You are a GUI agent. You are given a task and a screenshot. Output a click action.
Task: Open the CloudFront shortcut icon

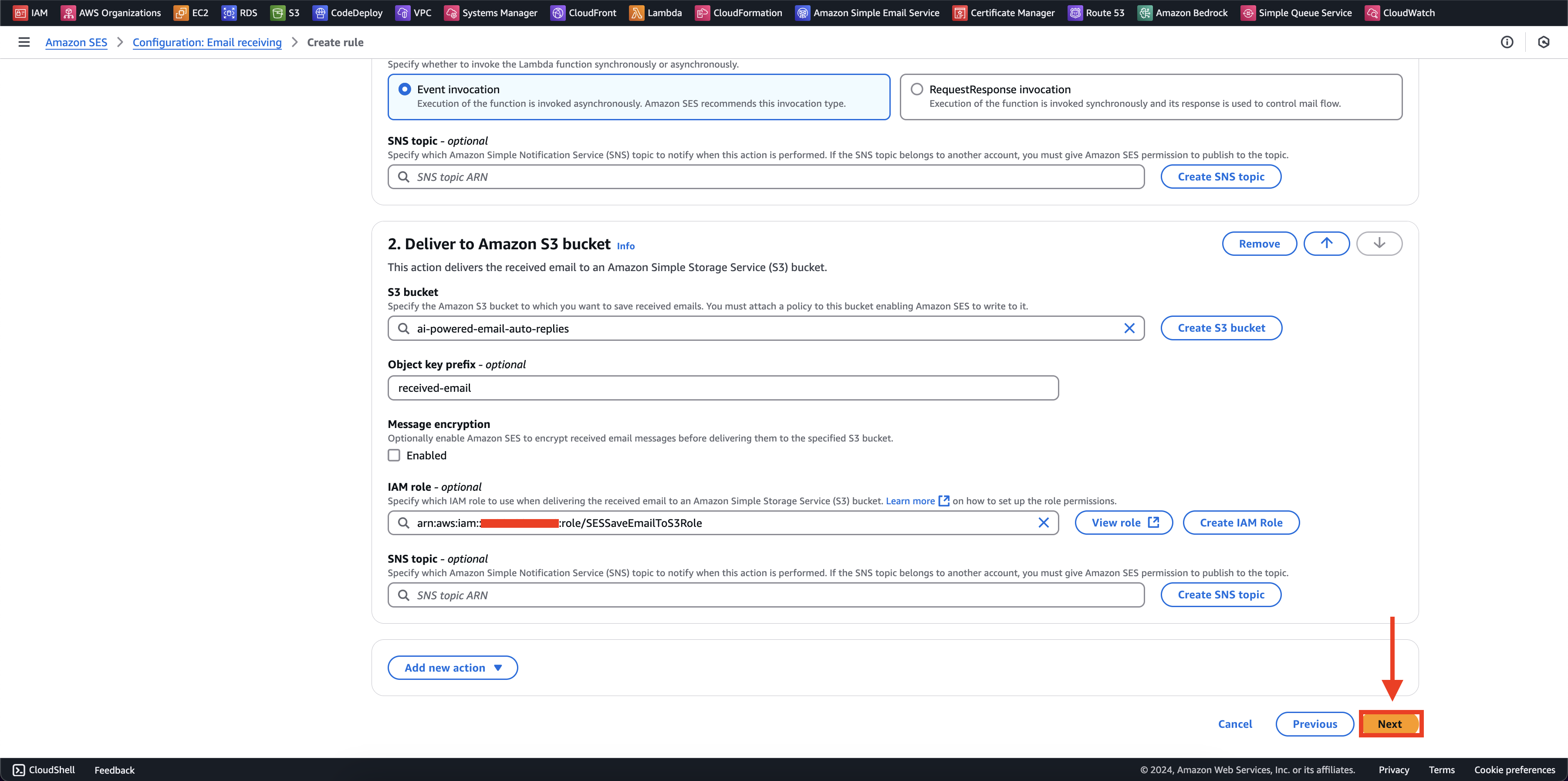click(558, 13)
